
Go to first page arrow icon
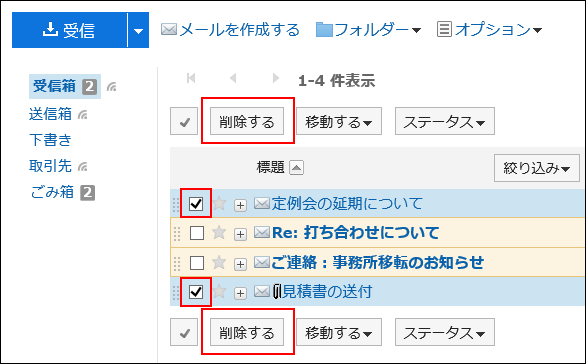pos(191,78)
